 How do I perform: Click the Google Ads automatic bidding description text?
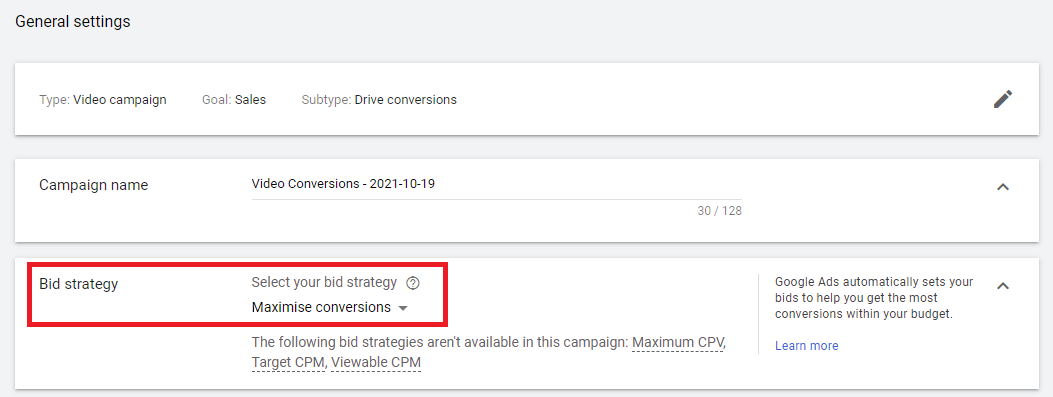[x=874, y=298]
